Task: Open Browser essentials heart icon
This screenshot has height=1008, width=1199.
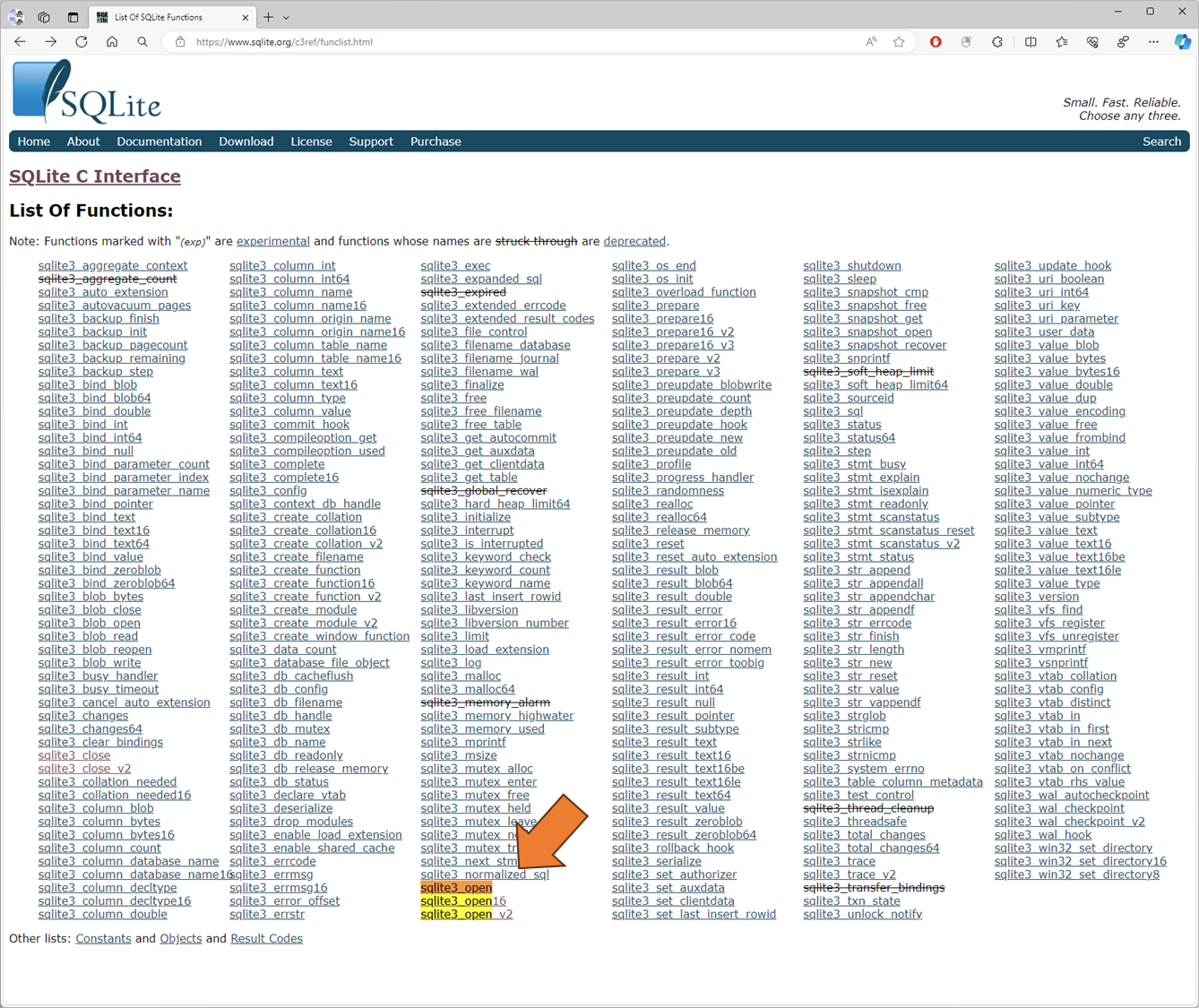Action: (x=1092, y=42)
